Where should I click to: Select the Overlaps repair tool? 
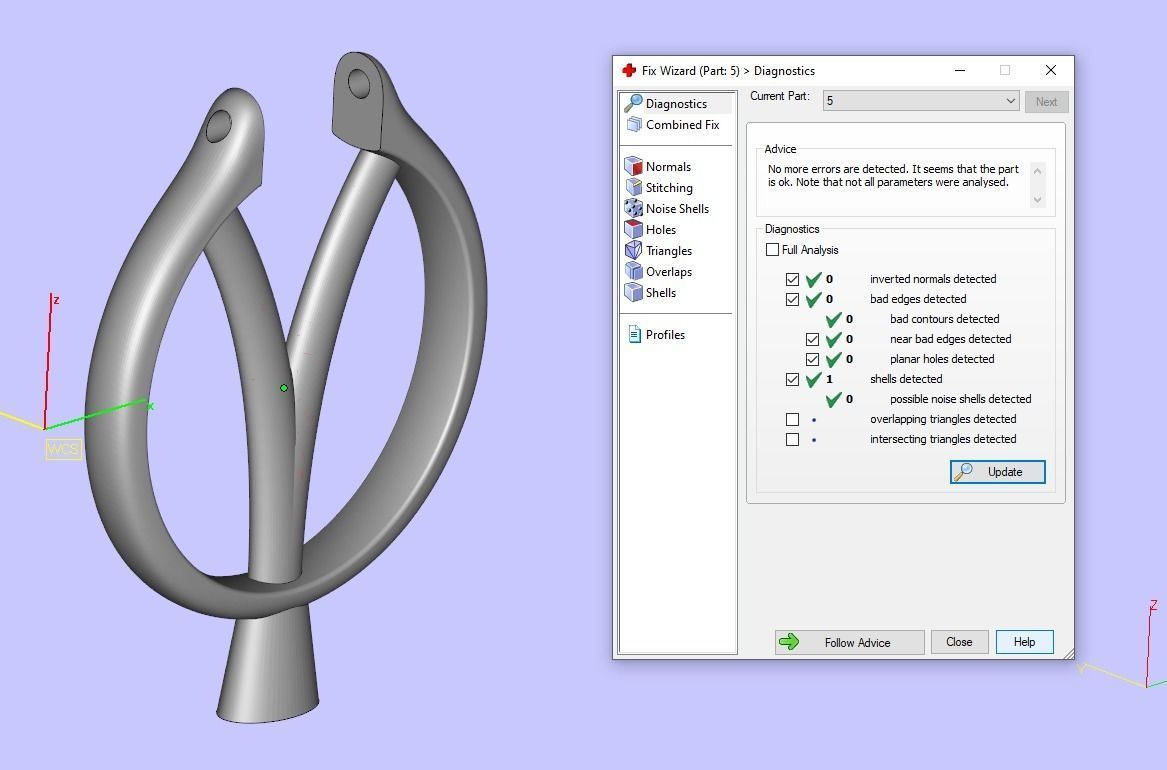coord(659,272)
